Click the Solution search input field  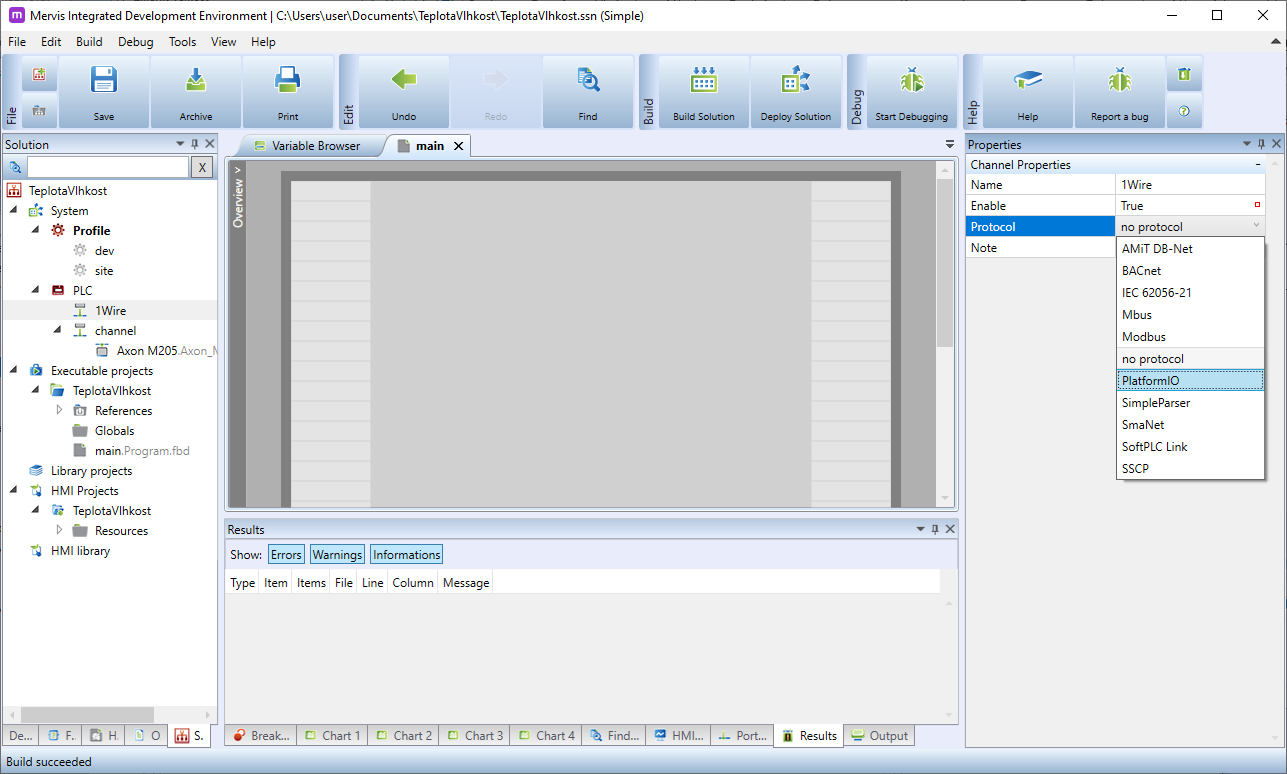tap(107, 168)
